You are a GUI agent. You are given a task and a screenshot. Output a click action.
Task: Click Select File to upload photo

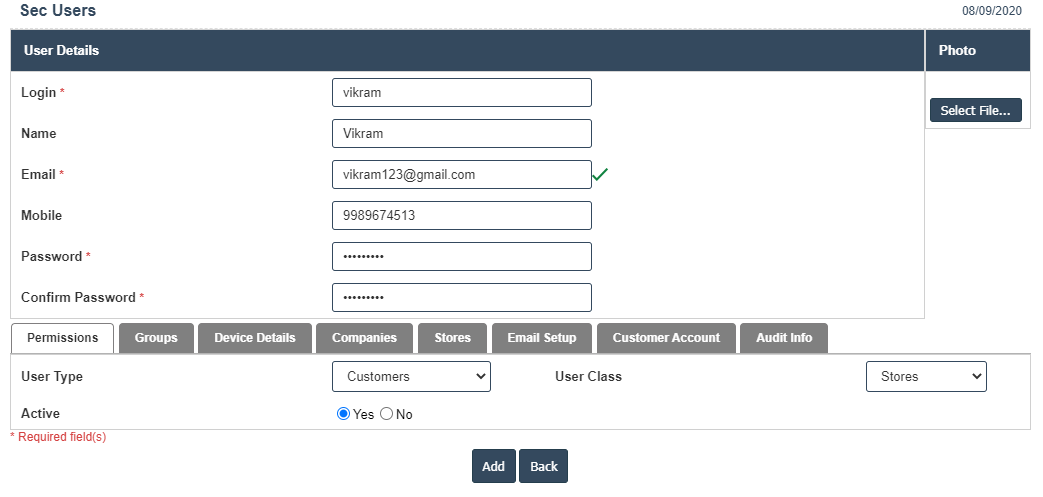point(976,110)
